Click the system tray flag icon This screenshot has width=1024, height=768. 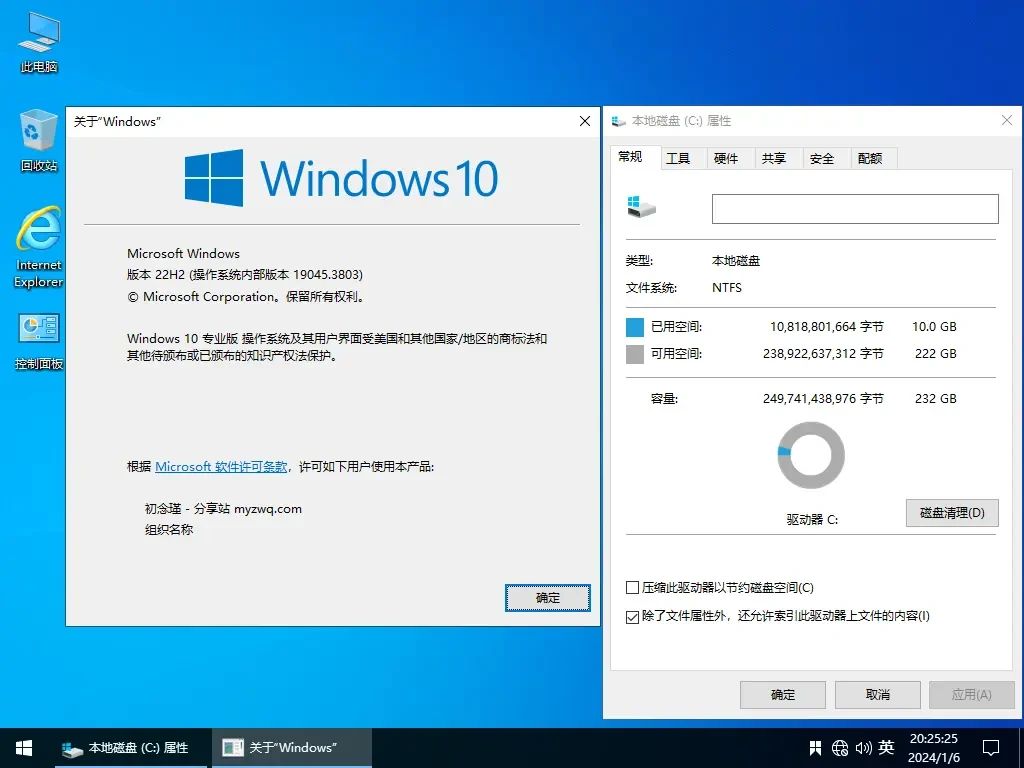tap(816, 748)
